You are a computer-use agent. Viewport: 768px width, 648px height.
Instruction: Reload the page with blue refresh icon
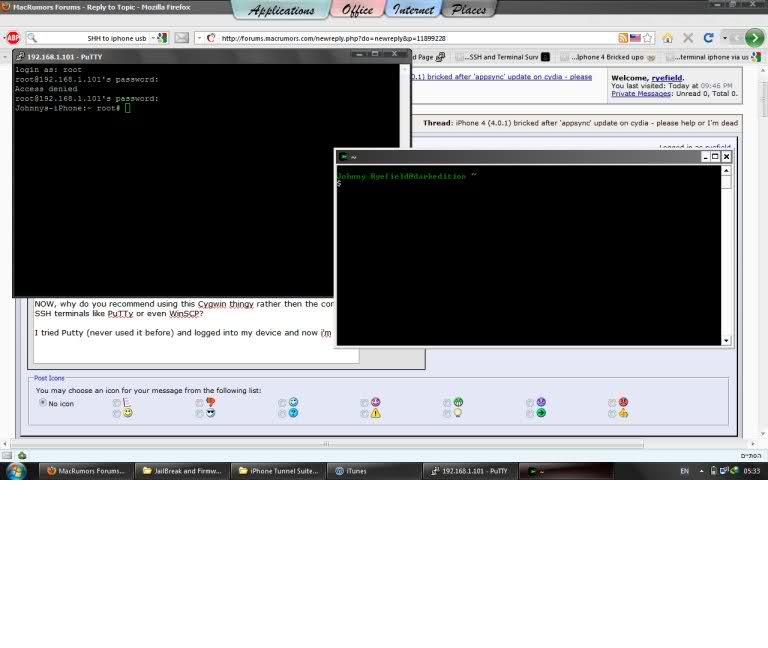pyautogui.click(x=708, y=38)
